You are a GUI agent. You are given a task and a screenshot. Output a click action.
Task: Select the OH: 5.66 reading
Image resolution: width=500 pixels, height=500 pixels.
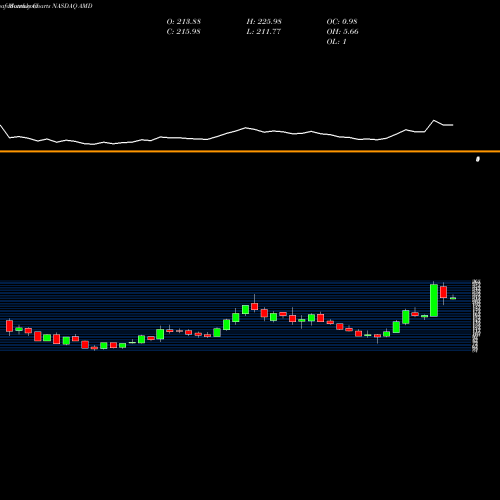click(343, 31)
